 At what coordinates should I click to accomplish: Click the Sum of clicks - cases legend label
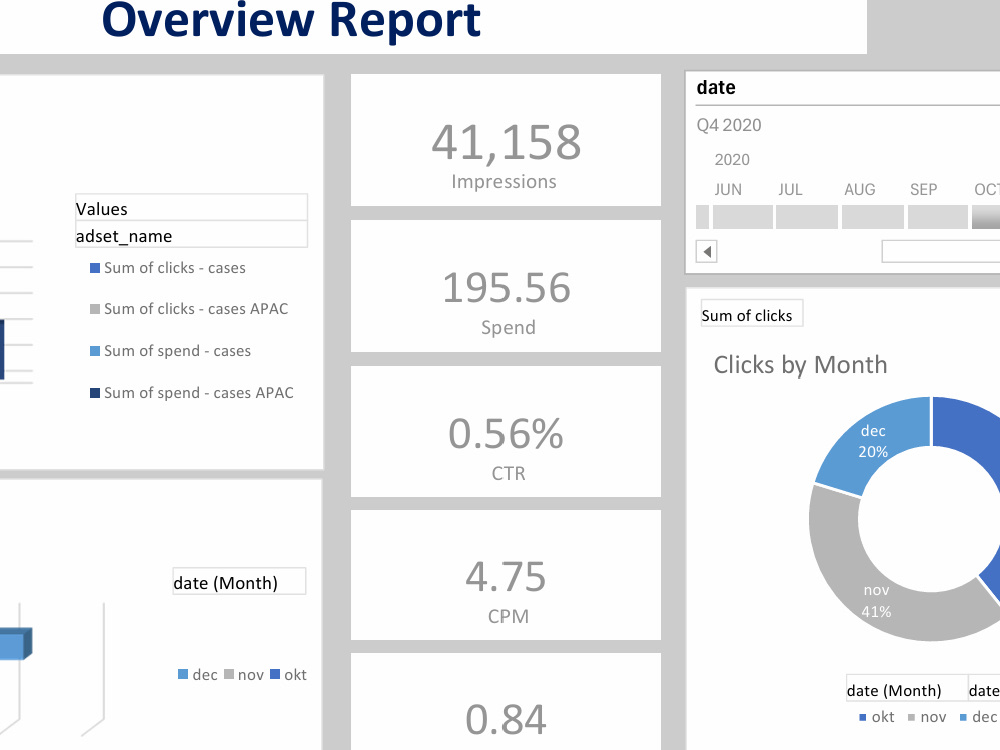(x=175, y=268)
